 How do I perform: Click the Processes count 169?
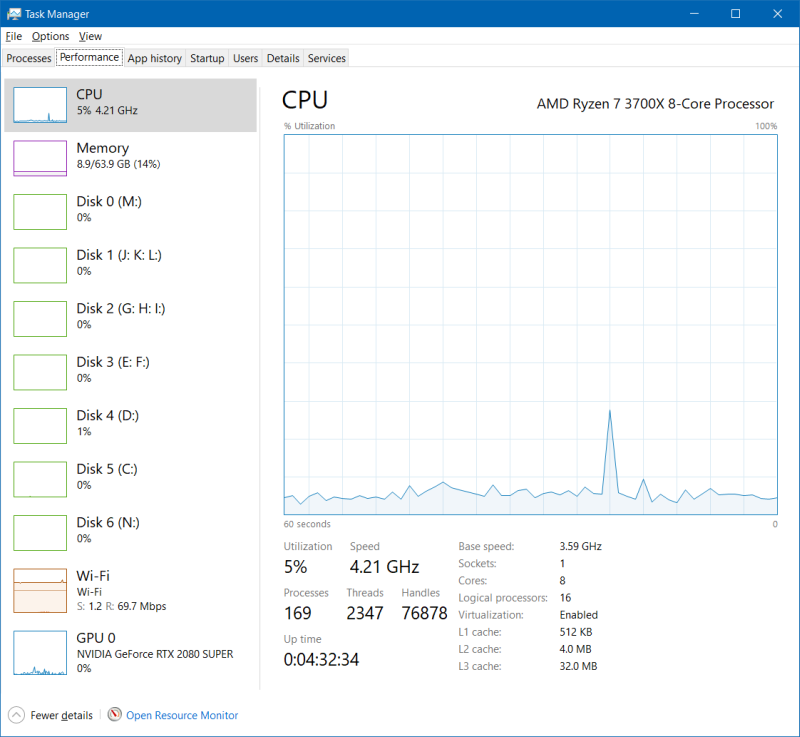[x=297, y=613]
